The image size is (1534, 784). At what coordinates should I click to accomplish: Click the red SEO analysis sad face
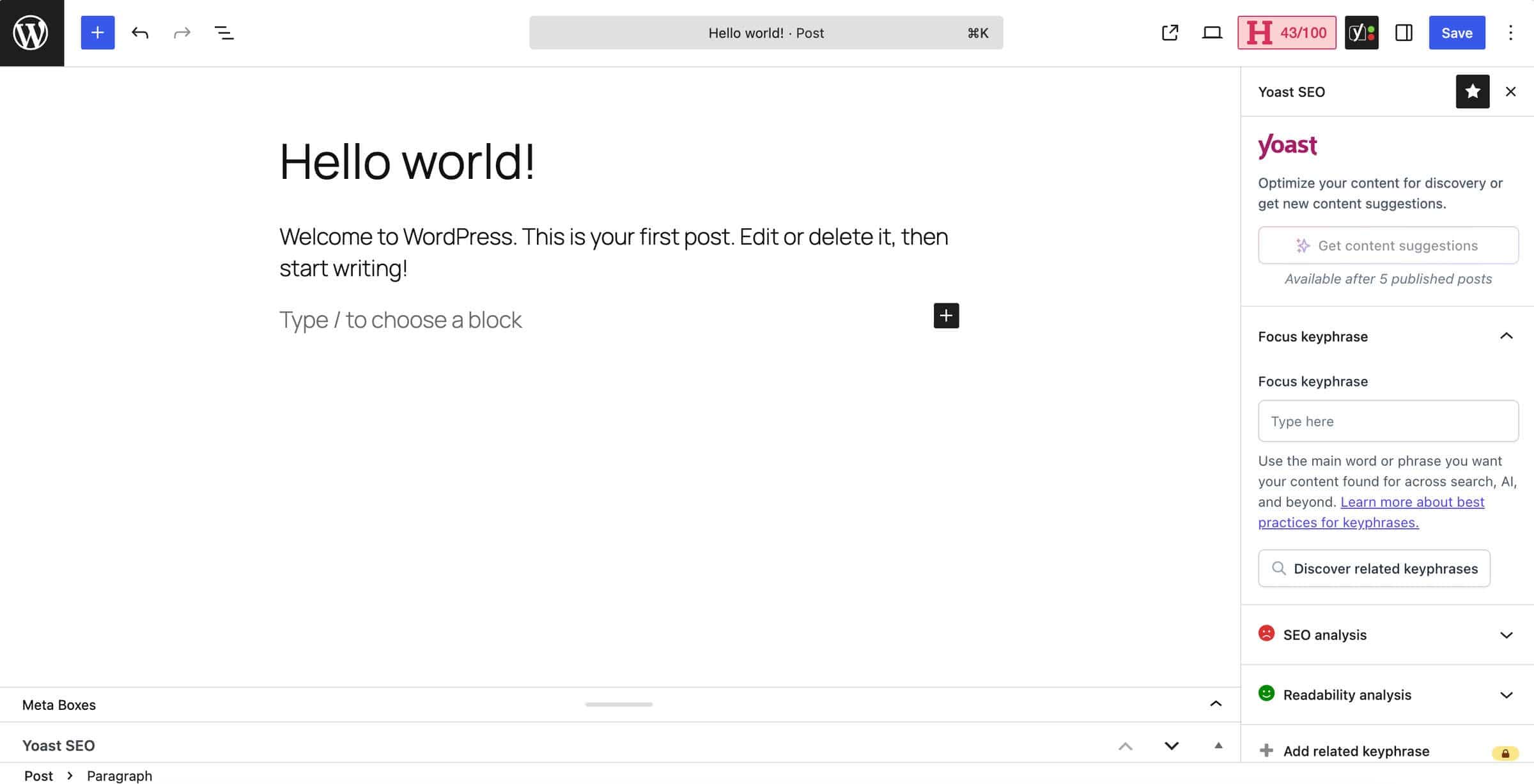(x=1266, y=633)
